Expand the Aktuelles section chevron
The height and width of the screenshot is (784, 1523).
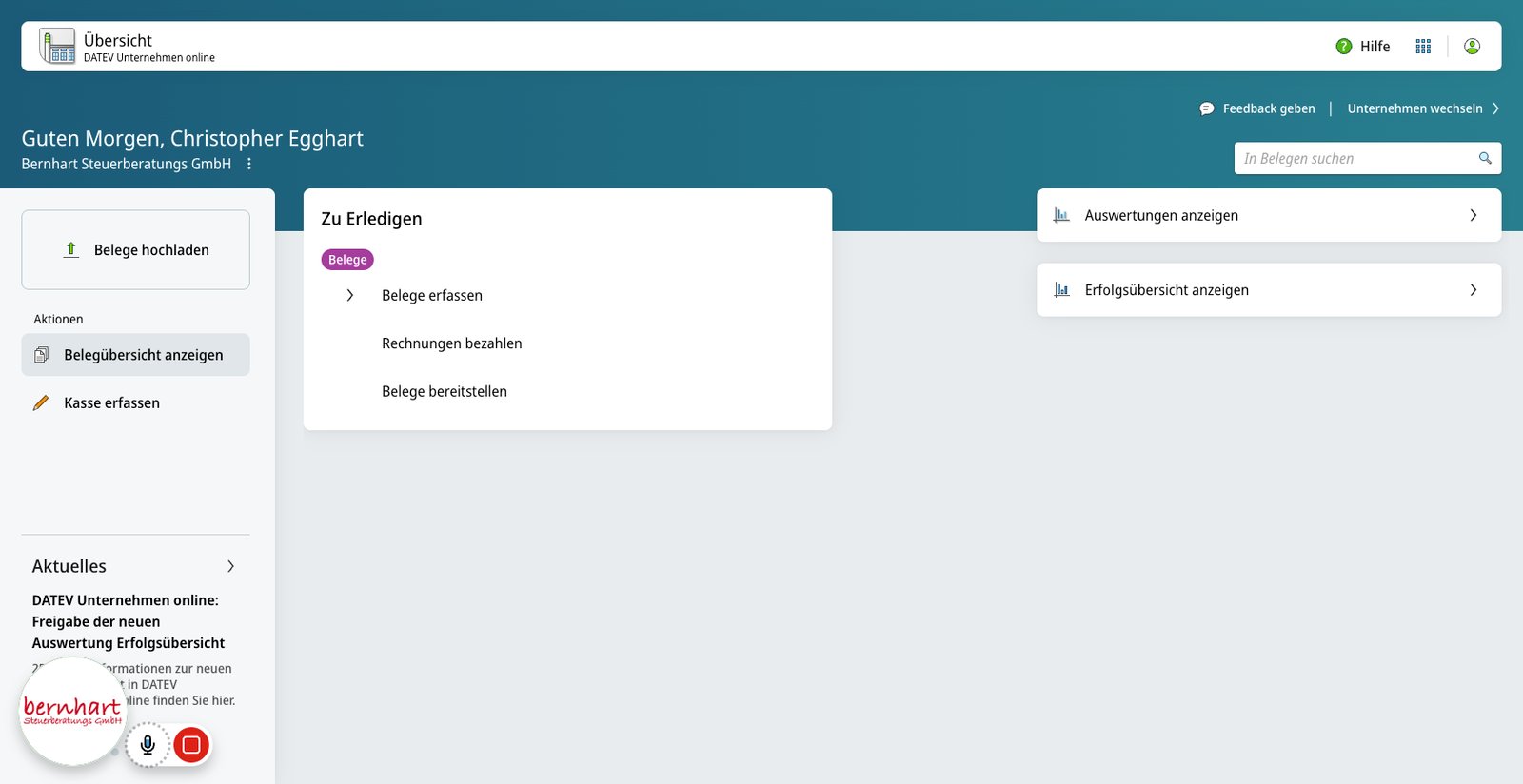pos(230,566)
